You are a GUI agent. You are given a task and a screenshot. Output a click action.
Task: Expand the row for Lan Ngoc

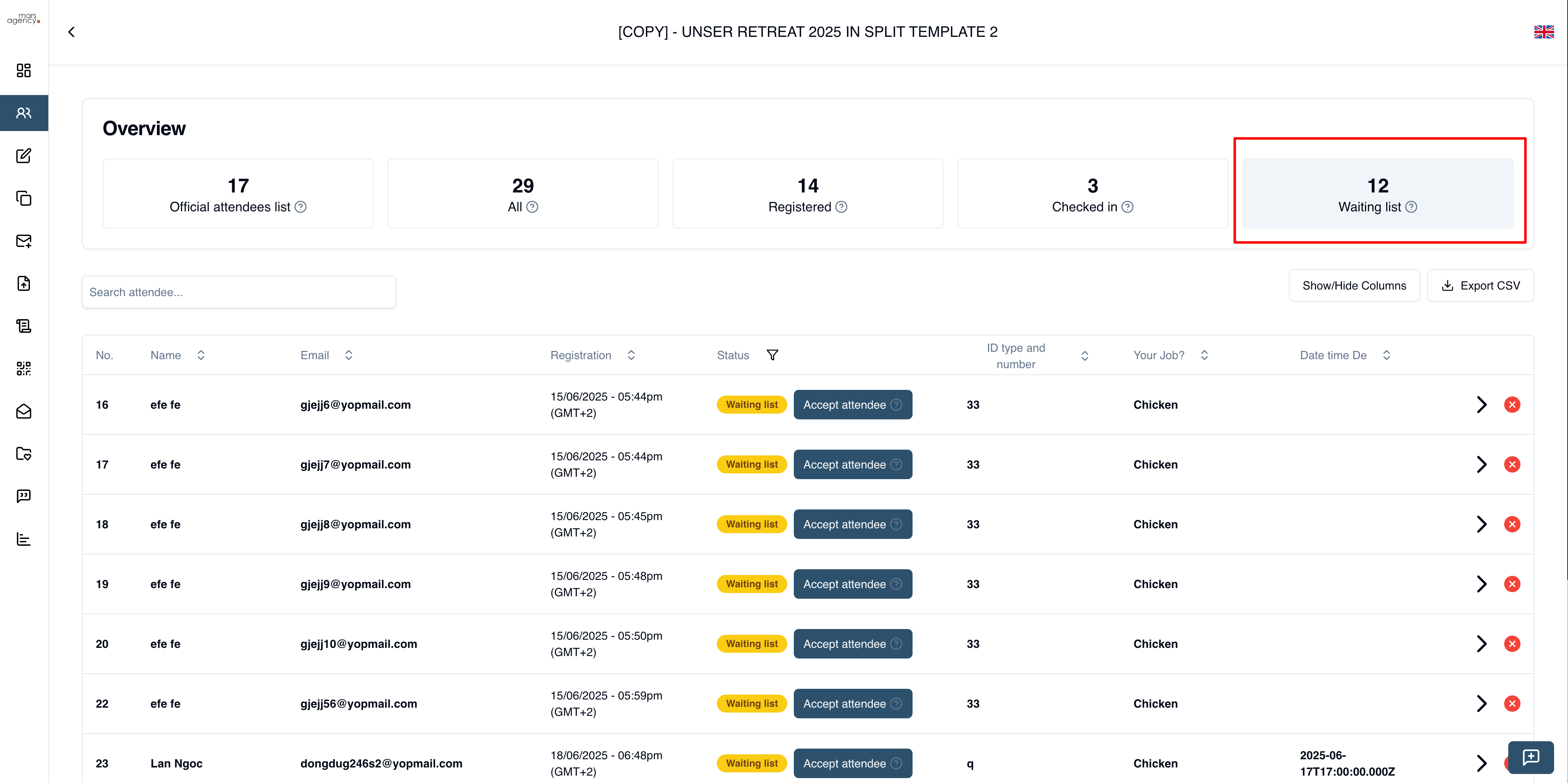(x=1482, y=763)
